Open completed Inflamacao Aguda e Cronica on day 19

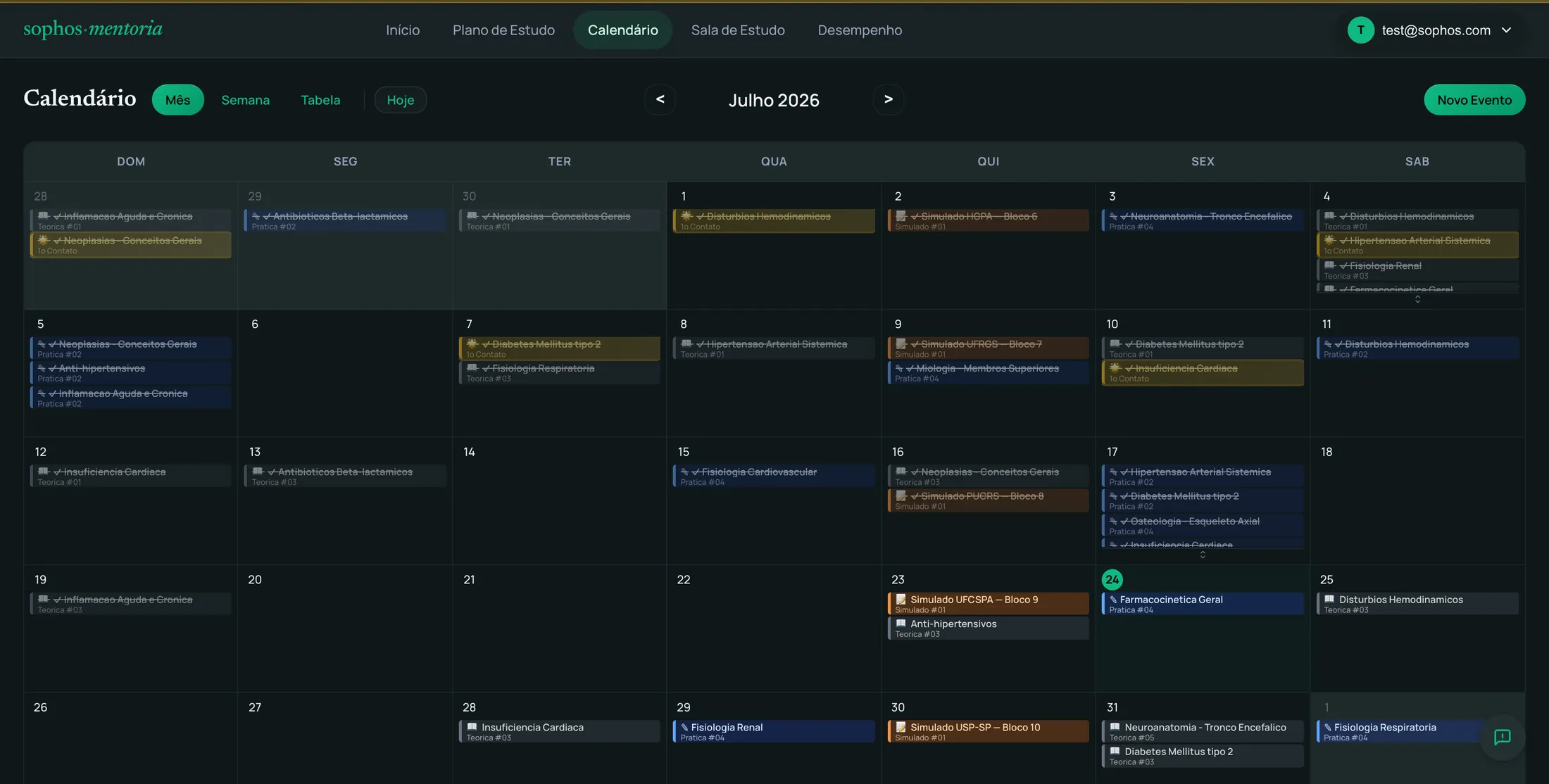point(130,604)
